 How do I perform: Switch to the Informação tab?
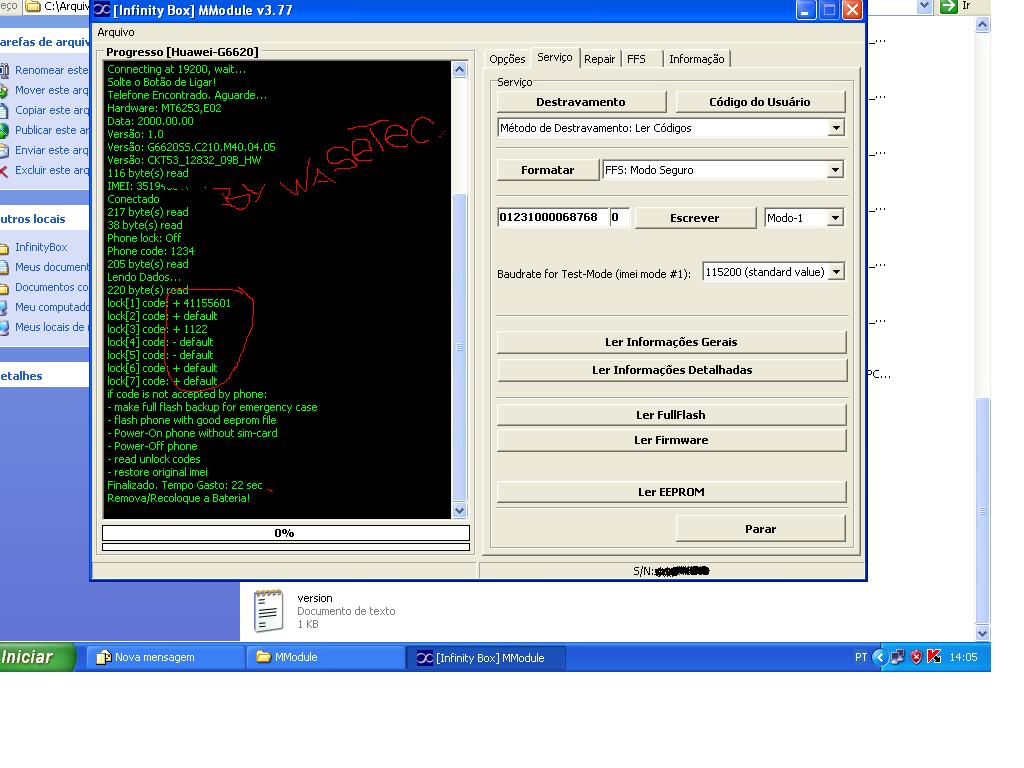(x=696, y=59)
